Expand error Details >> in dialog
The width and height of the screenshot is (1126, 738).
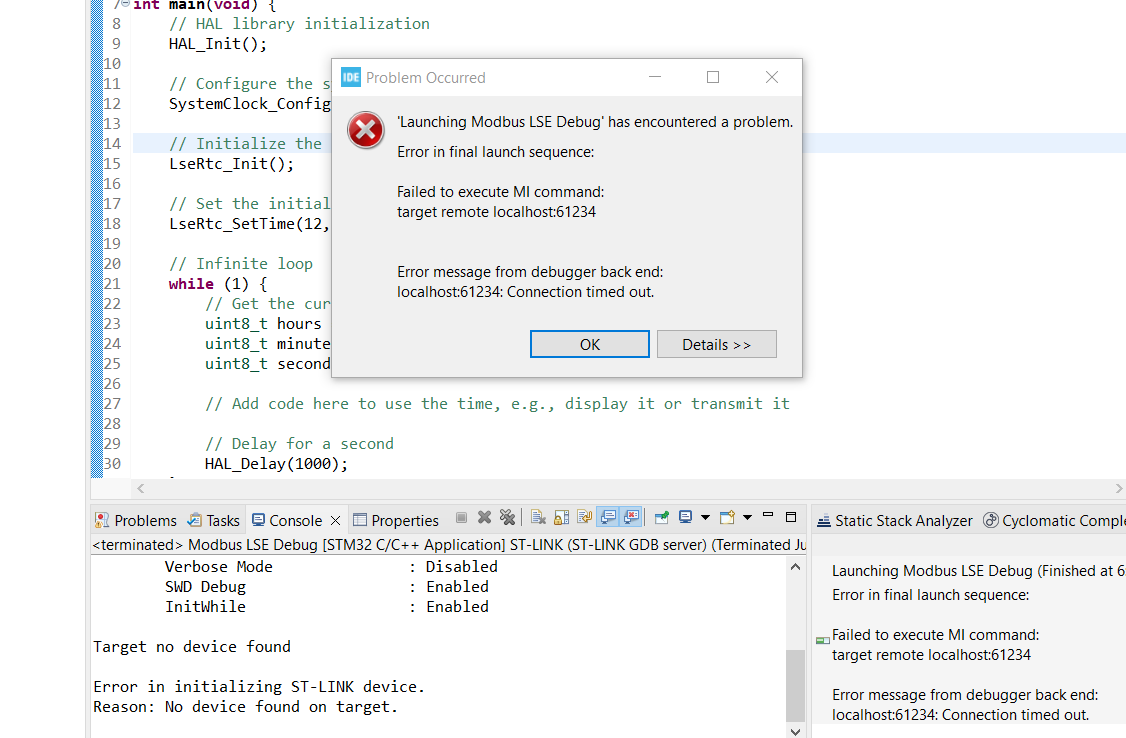coord(717,345)
